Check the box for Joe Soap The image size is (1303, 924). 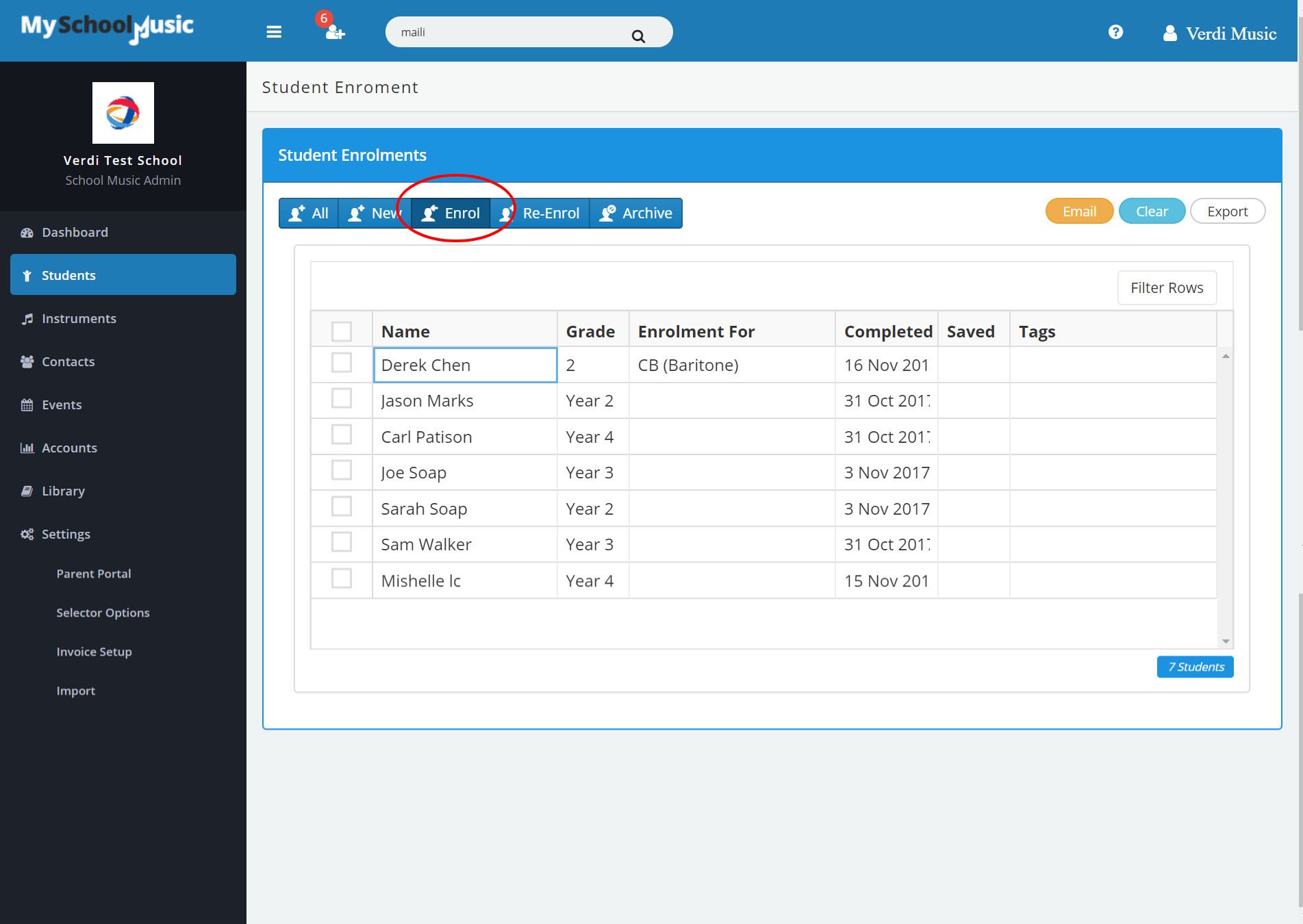pyautogui.click(x=342, y=470)
